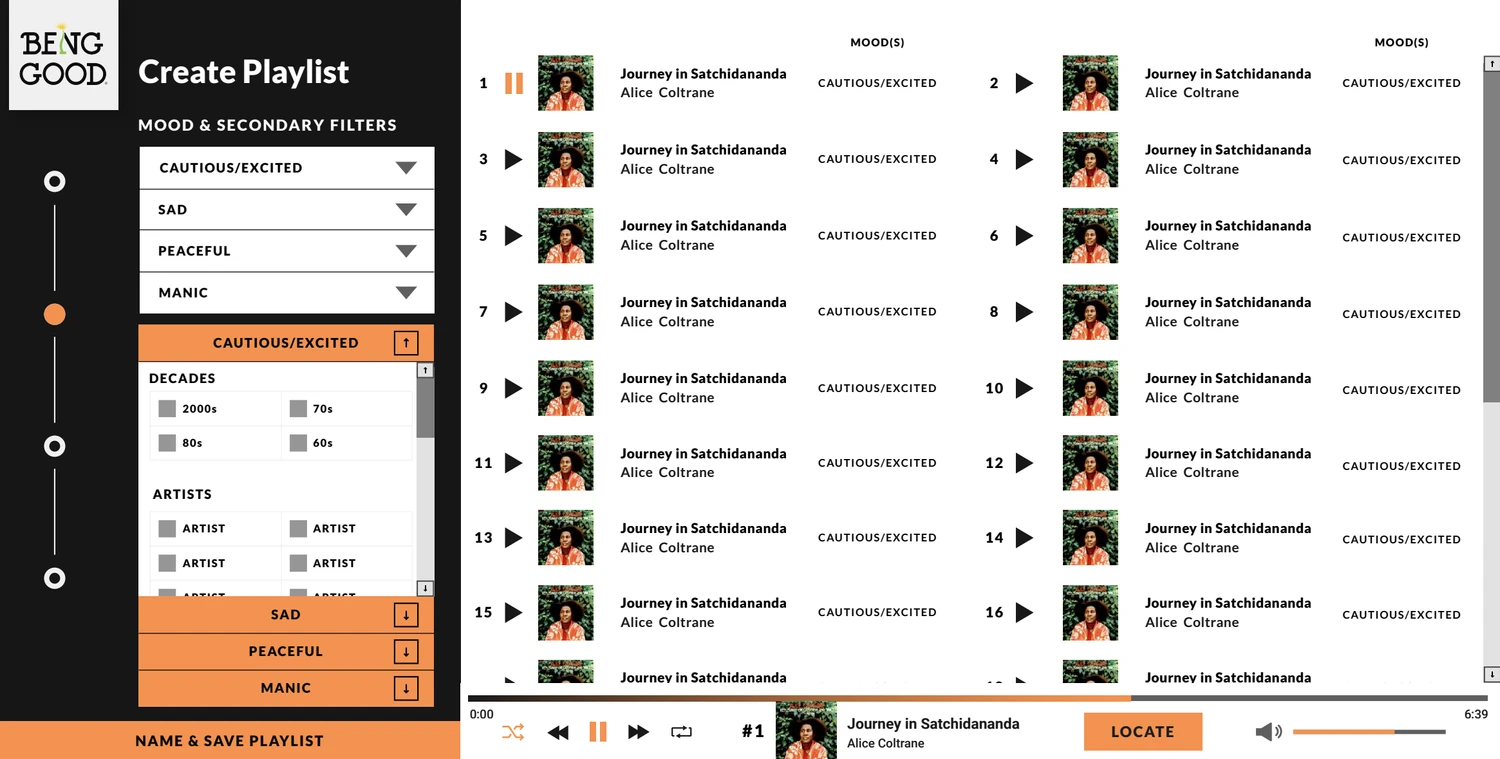The image size is (1500, 759).
Task: Pause playback in the bottom player bar
Action: point(598,732)
